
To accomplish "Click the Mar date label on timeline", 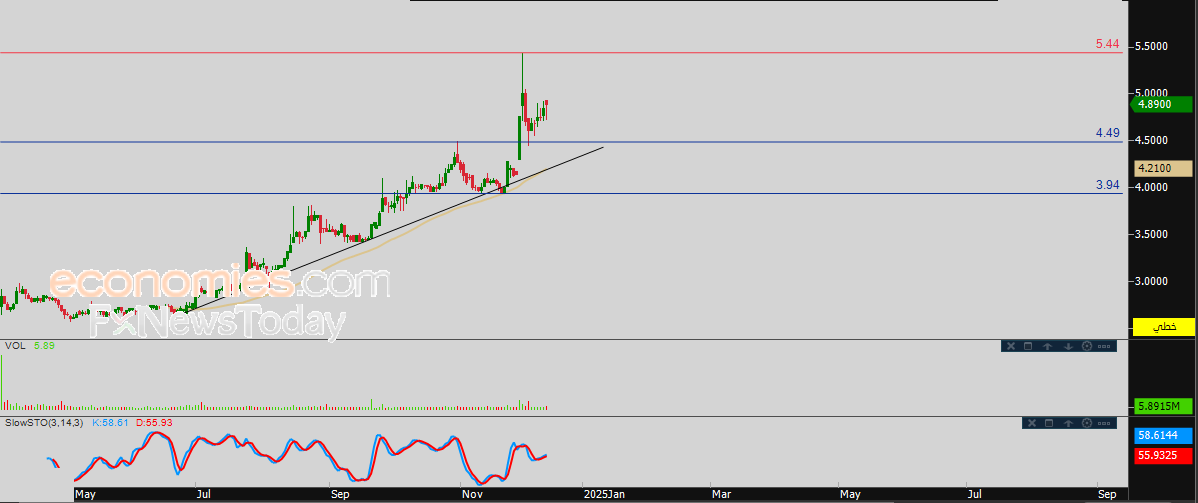I will [x=722, y=495].
